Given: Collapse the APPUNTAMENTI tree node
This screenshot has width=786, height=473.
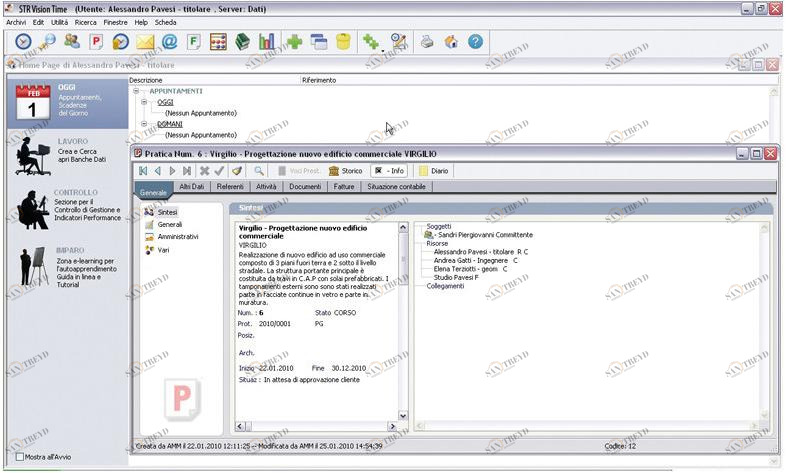Looking at the screenshot, I should 136,91.
